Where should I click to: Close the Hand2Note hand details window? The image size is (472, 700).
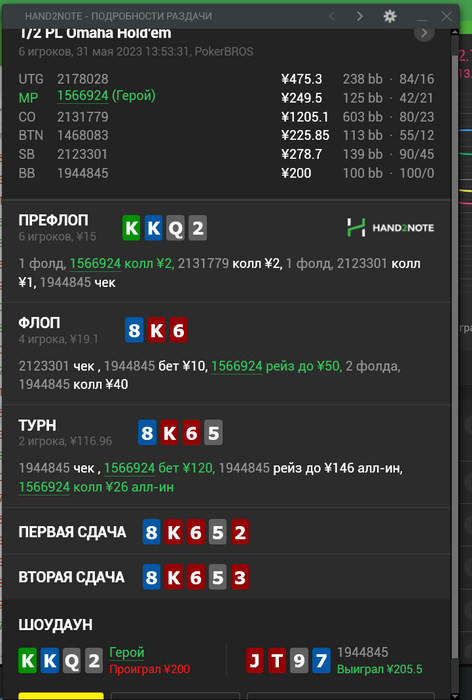(446, 17)
